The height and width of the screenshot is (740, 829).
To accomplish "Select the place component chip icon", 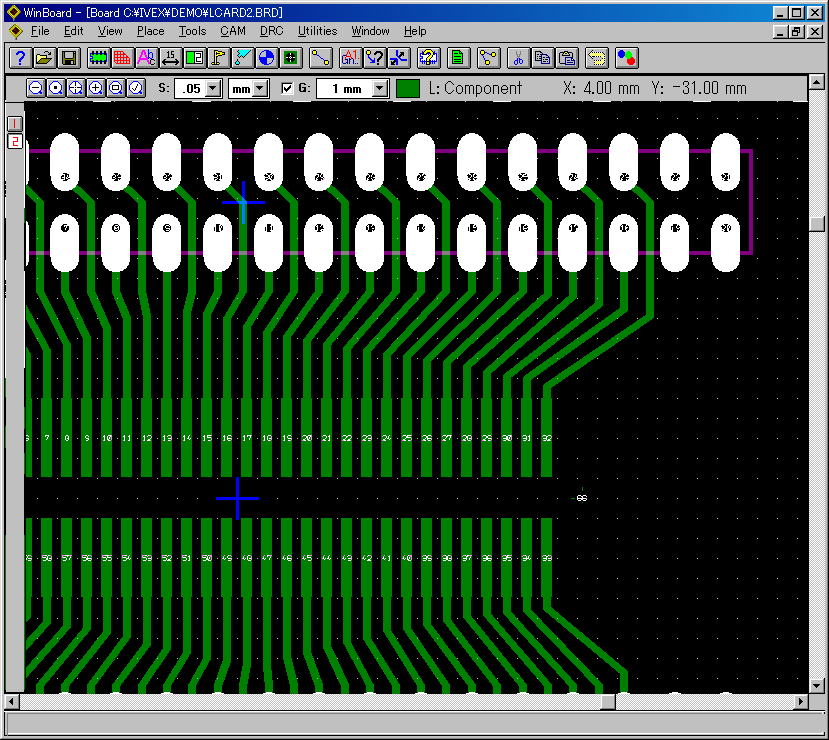I will tap(99, 58).
